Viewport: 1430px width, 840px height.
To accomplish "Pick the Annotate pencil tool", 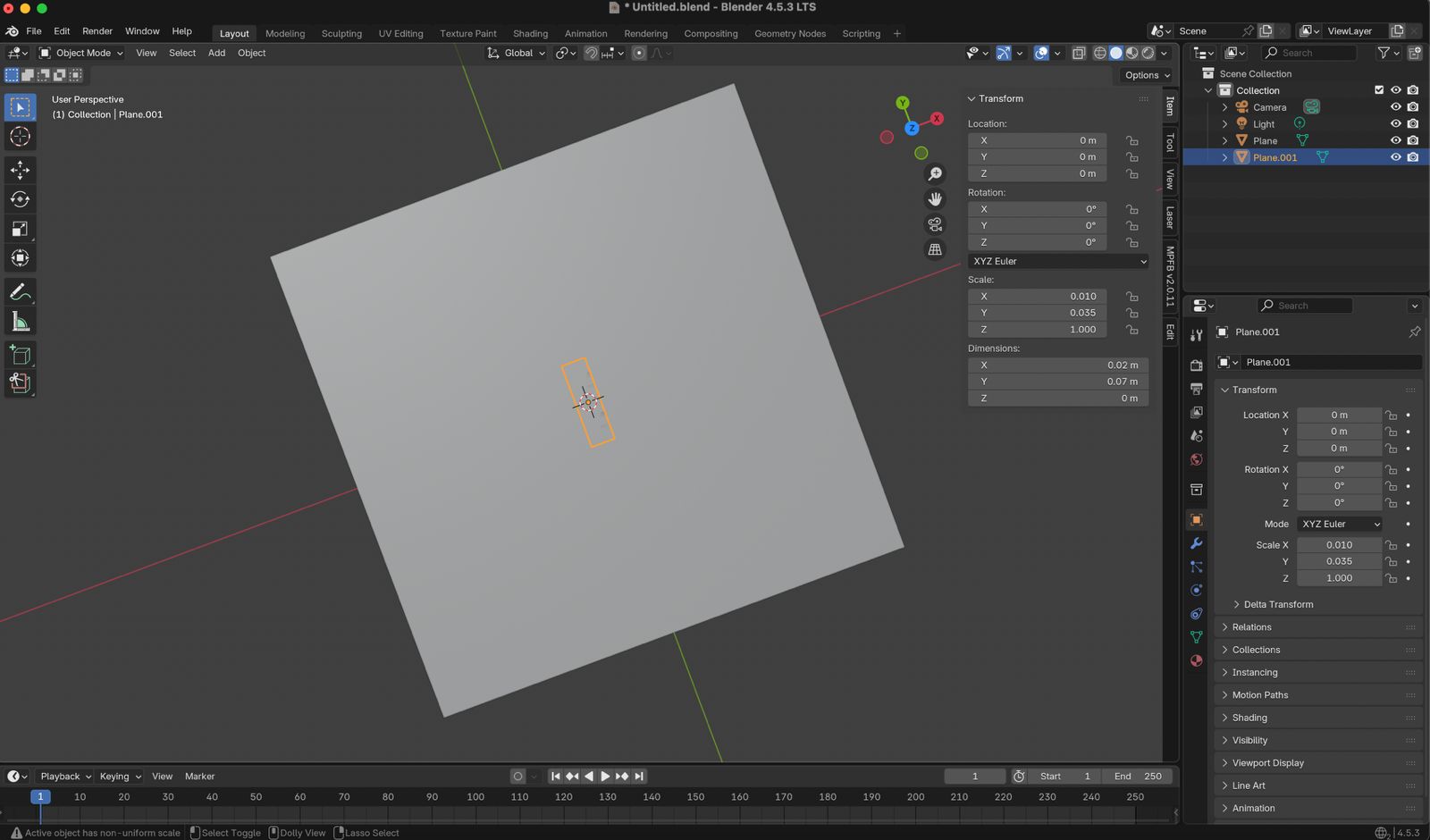I will click(x=20, y=292).
